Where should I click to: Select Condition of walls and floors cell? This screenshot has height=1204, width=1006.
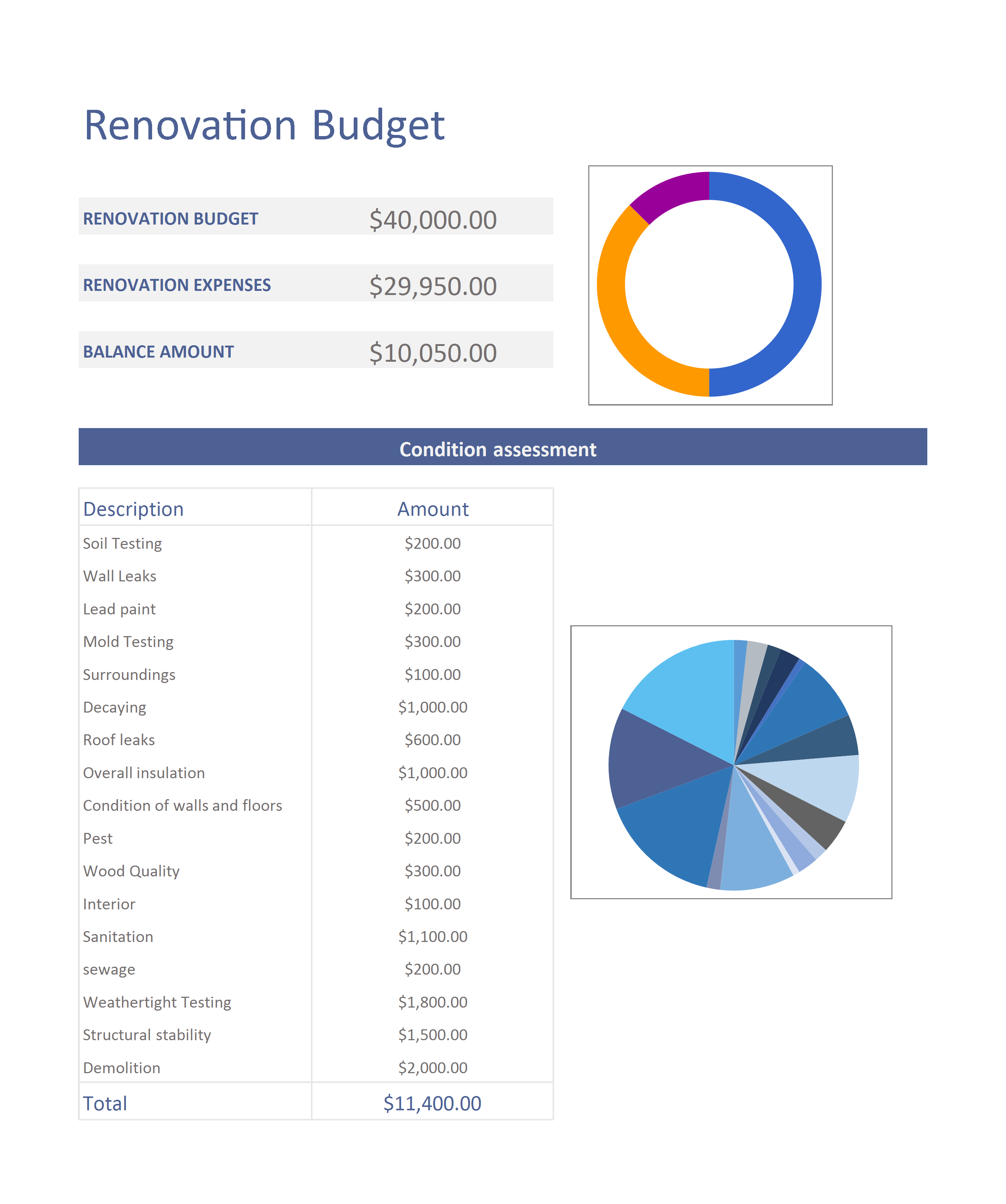pos(183,806)
